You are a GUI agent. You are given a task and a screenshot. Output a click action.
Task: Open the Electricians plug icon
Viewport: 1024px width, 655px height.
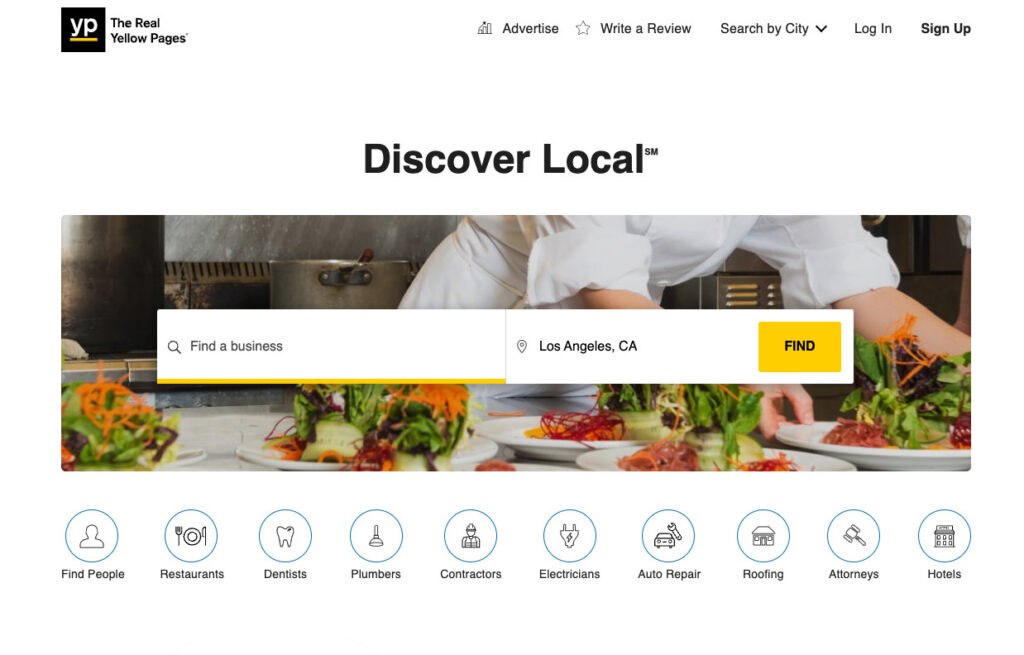pos(569,535)
